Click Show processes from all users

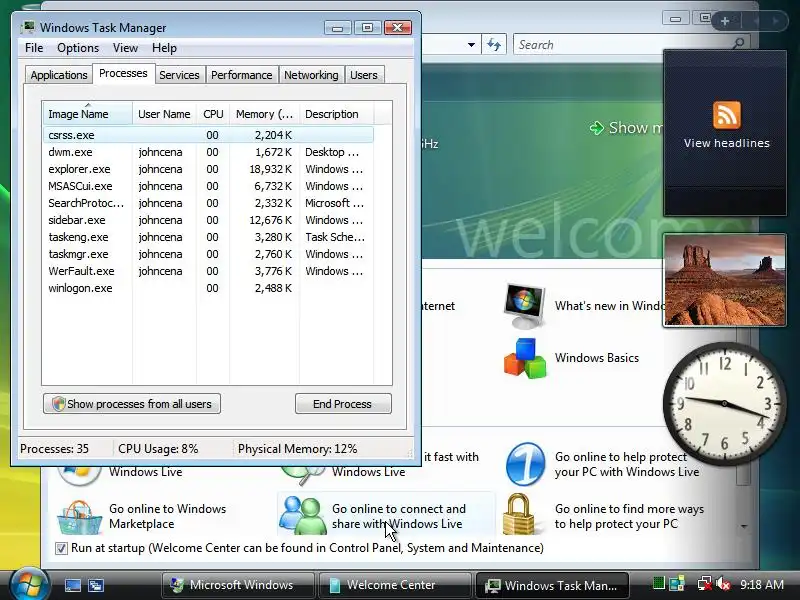132,404
